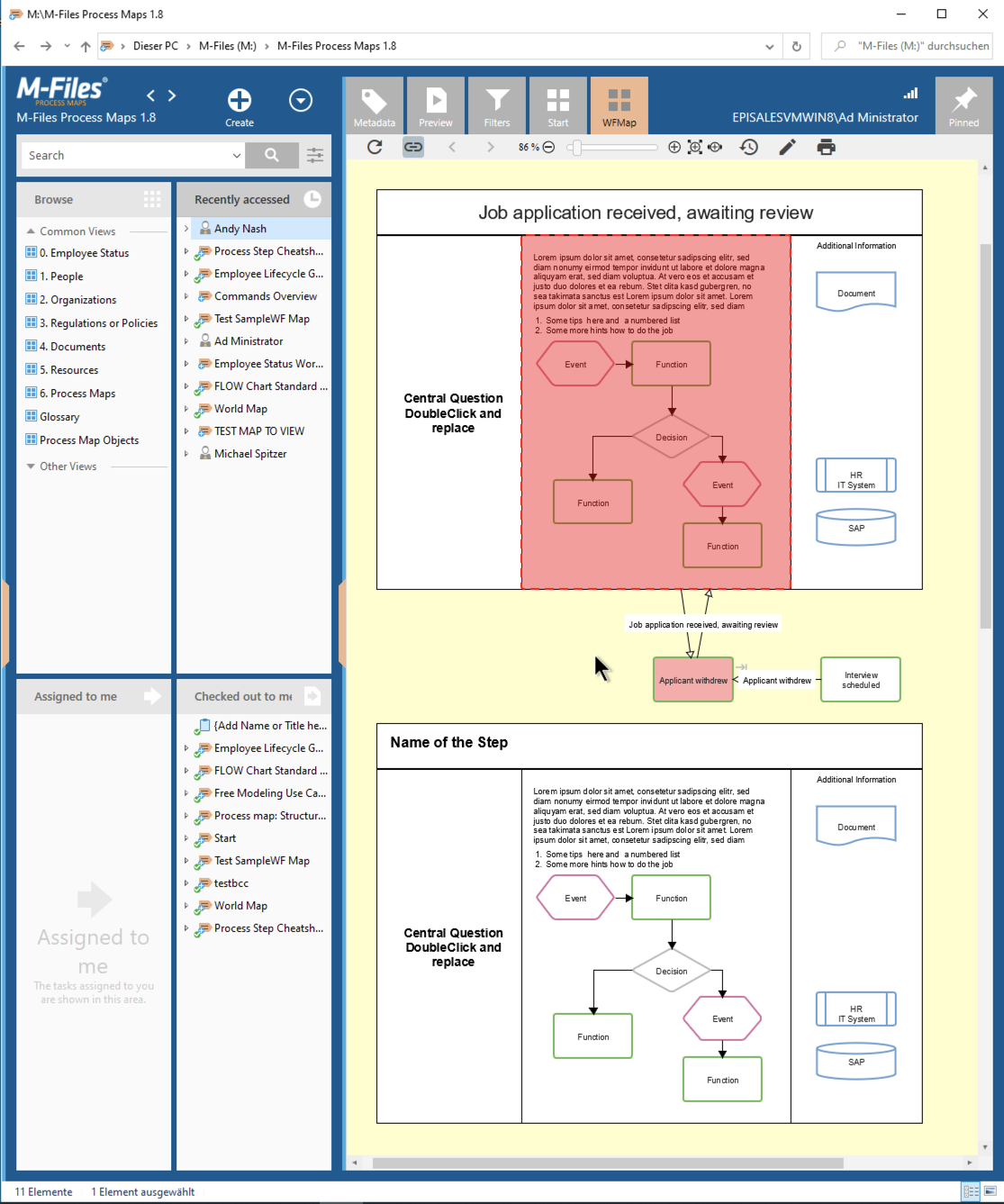The image size is (1004, 1204).
Task: Click the Dieser PC breadcrumb
Action: coord(156,46)
